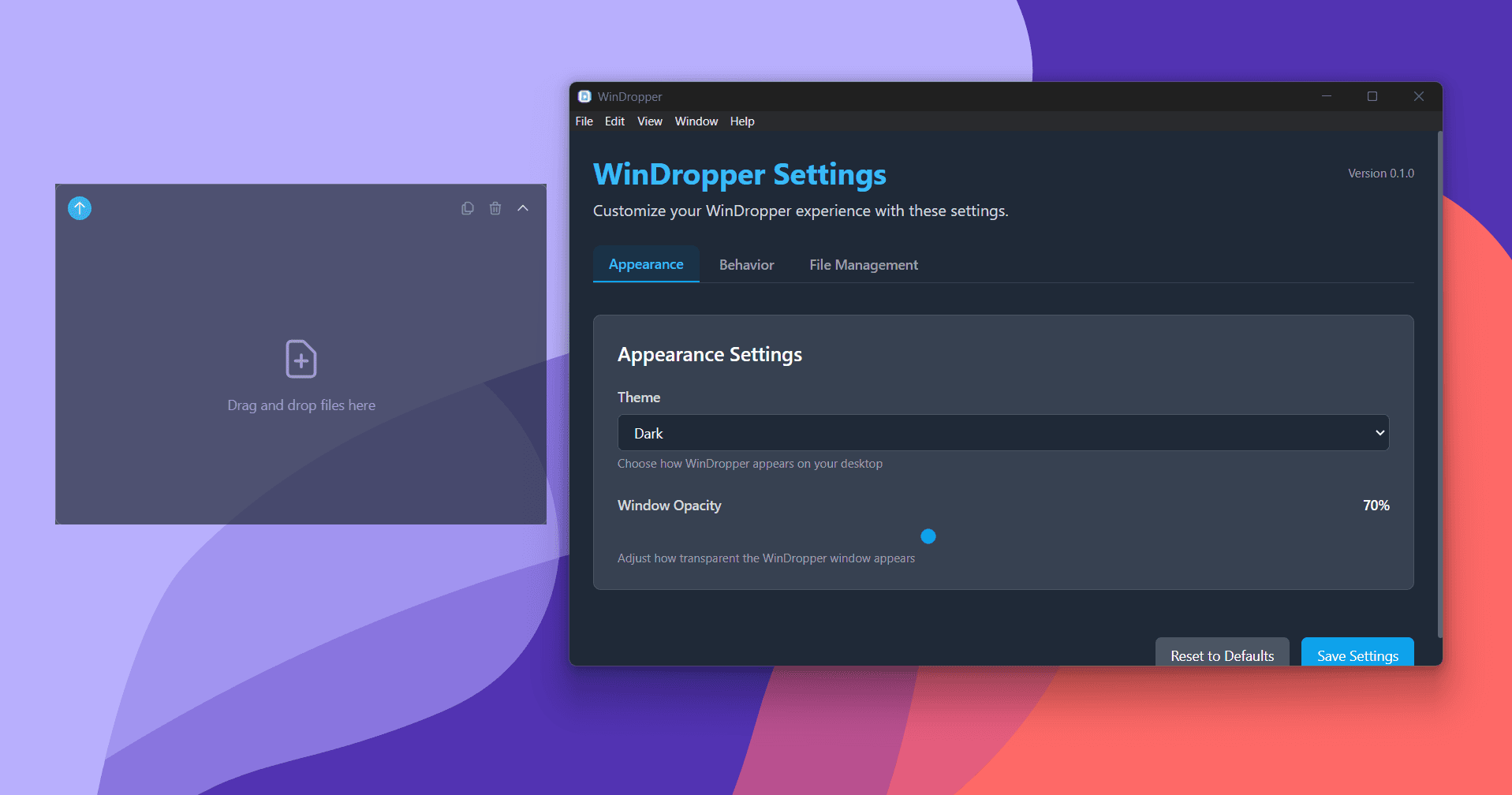
Task: Open the File menu
Action: click(584, 121)
